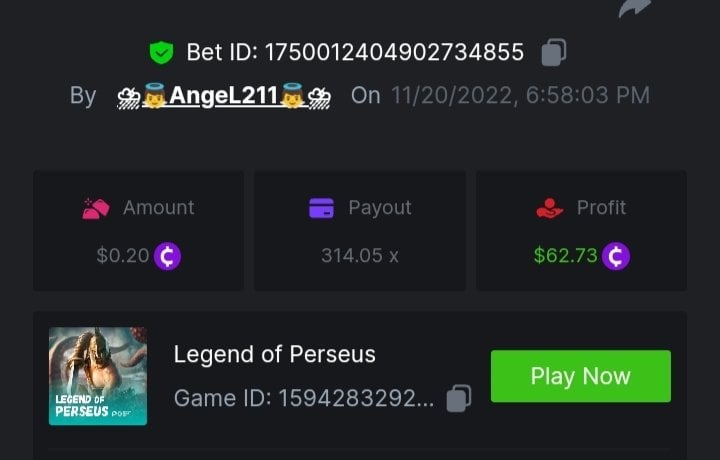Click the red Profit icon
The width and height of the screenshot is (720, 460).
click(550, 208)
